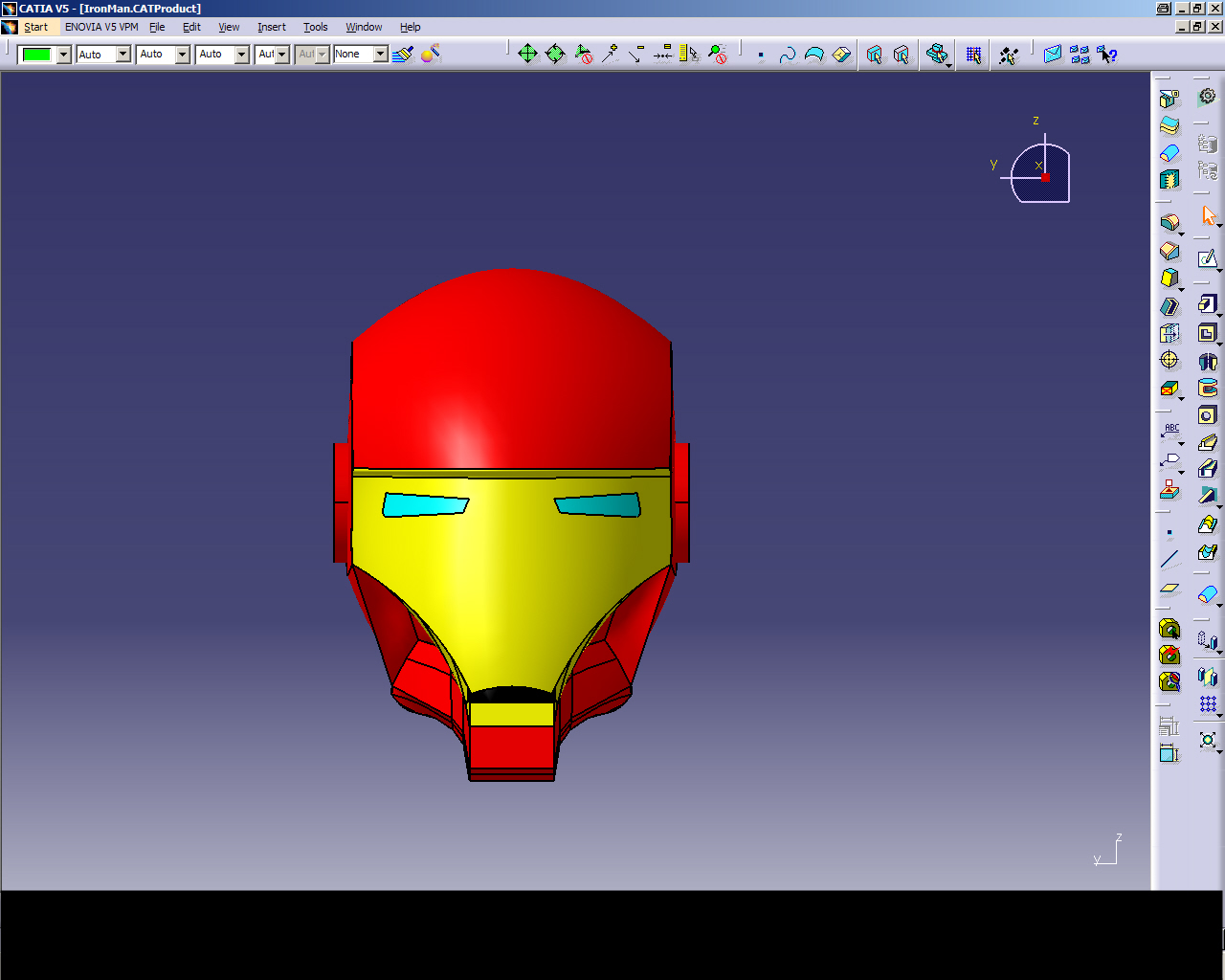Viewport: 1225px width, 980px height.
Task: Click the green color swatch
Action: [36, 55]
